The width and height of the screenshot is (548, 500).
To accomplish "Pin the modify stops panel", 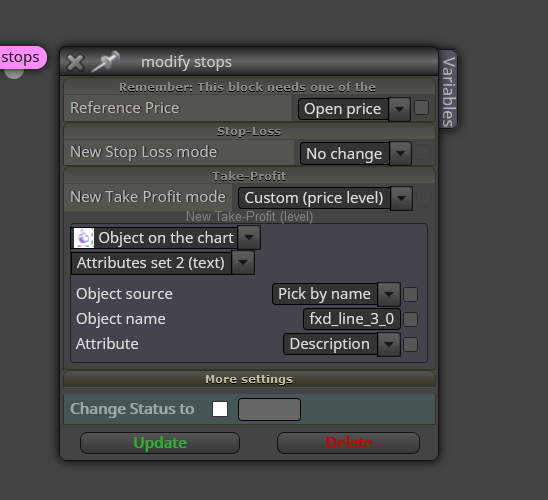I will [106, 61].
